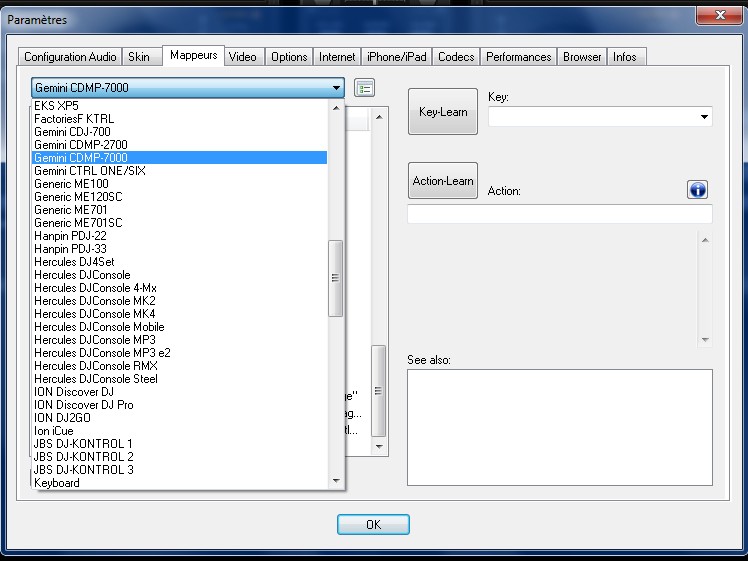Image resolution: width=748 pixels, height=561 pixels.
Task: Select EKS XP5 in the list
Action: tap(179, 105)
